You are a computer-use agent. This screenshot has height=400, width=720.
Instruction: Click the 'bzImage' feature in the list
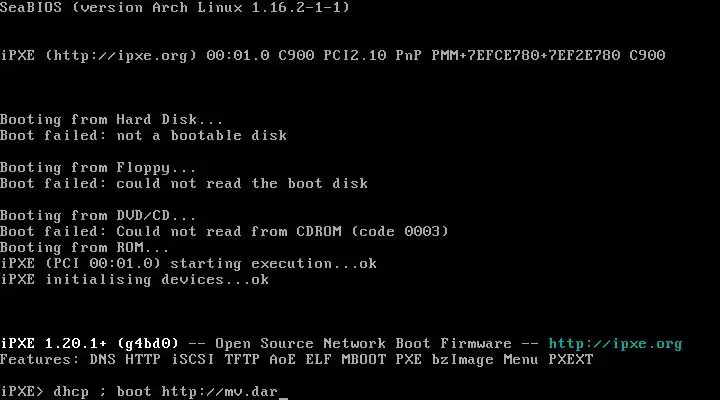[462, 360]
